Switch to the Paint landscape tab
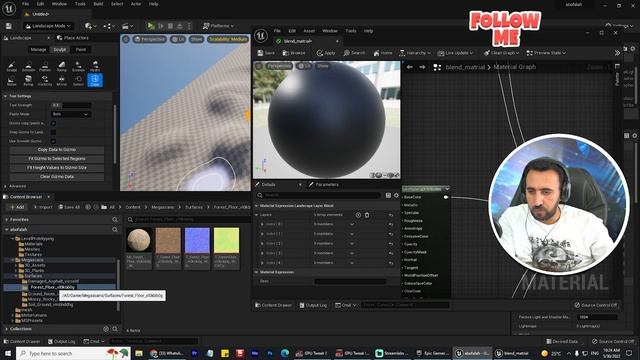 click(81, 49)
